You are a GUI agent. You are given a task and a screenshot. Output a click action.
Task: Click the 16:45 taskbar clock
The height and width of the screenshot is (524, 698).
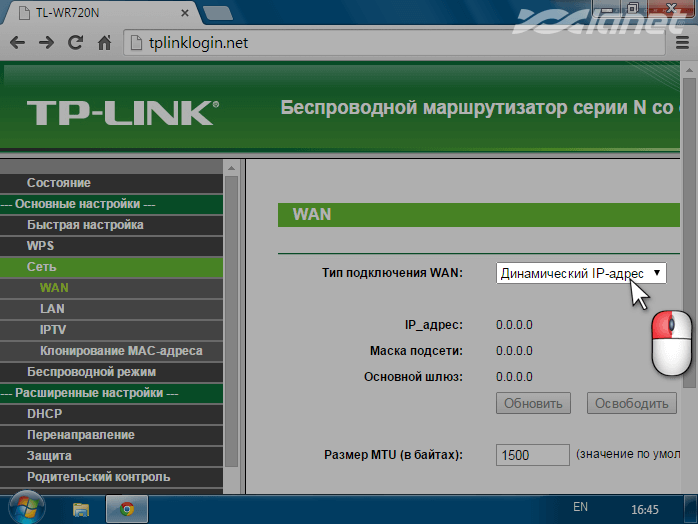pos(645,509)
